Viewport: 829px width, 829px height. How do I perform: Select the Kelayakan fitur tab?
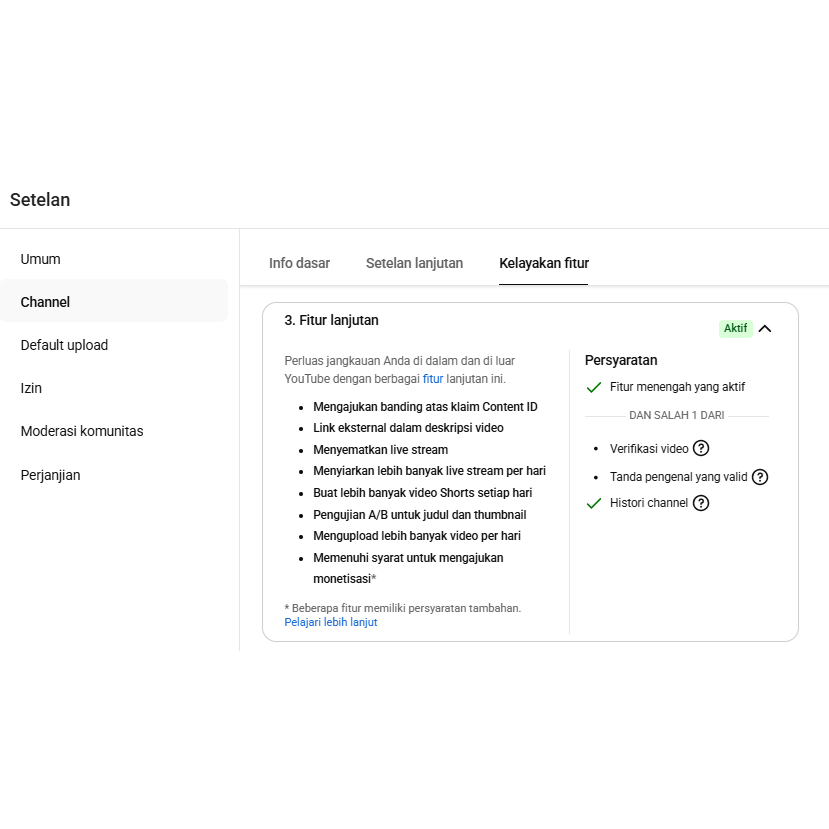pos(544,264)
